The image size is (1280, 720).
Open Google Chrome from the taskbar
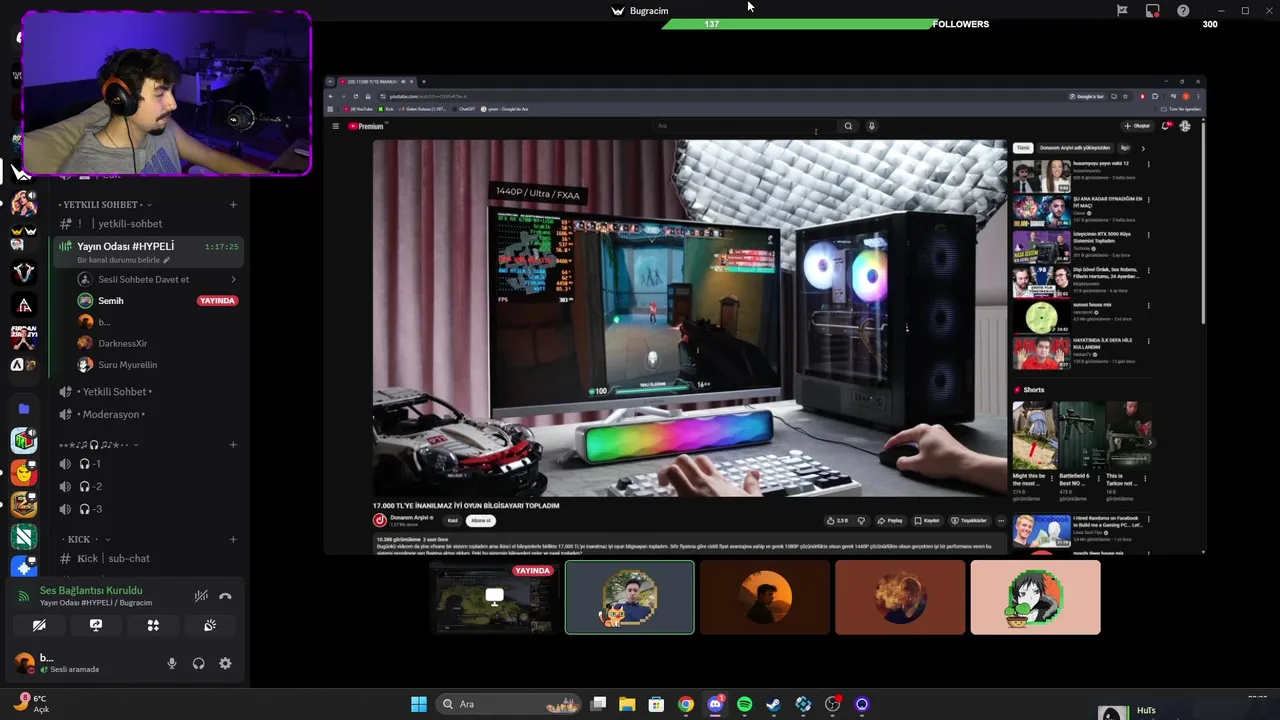click(686, 704)
